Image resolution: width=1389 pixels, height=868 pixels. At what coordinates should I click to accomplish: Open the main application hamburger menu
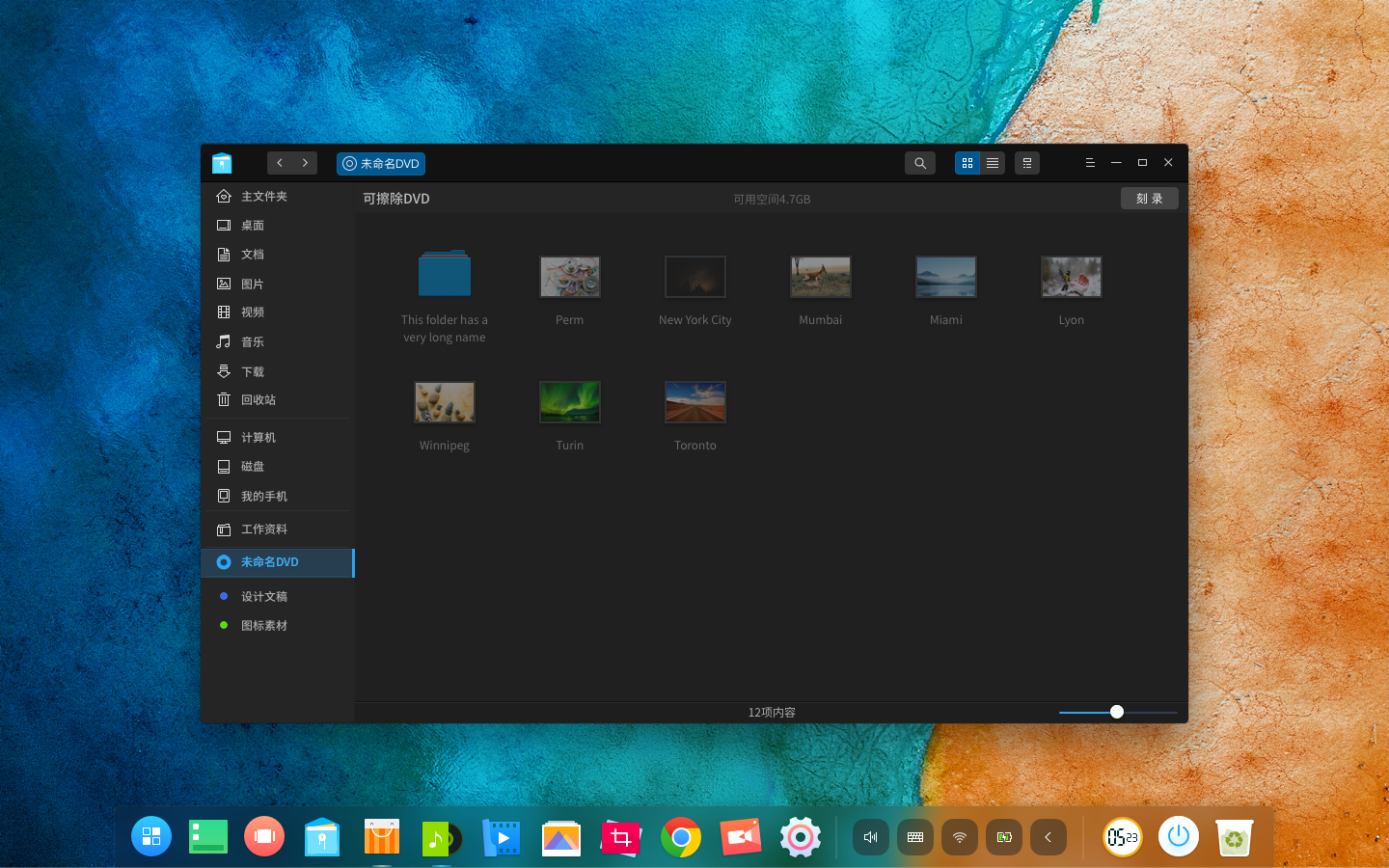click(1090, 162)
